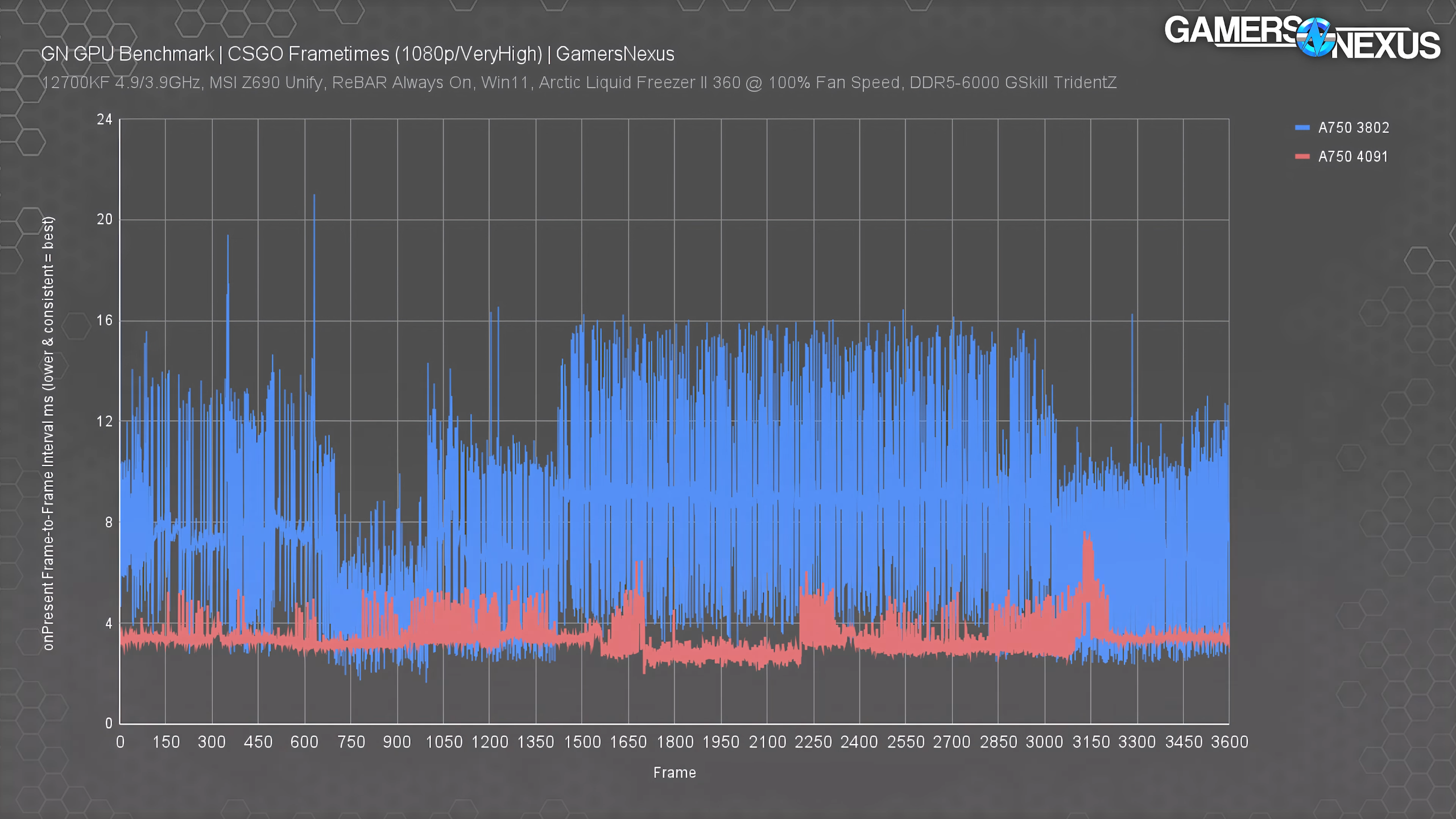
Task: Click the x-axis tick label 3450
Action: 1184,742
